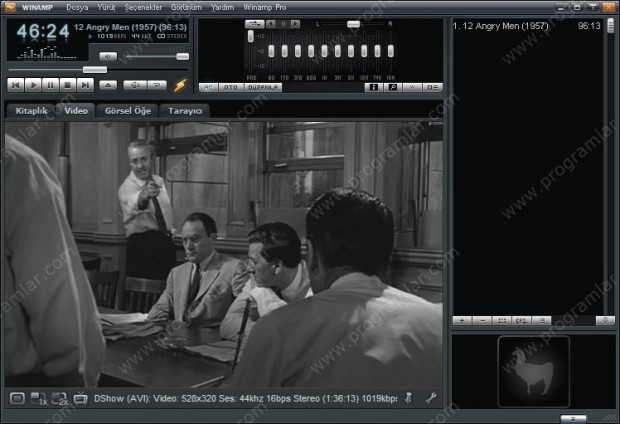Click the volume slider handle
The image size is (620, 424).
coord(182,57)
